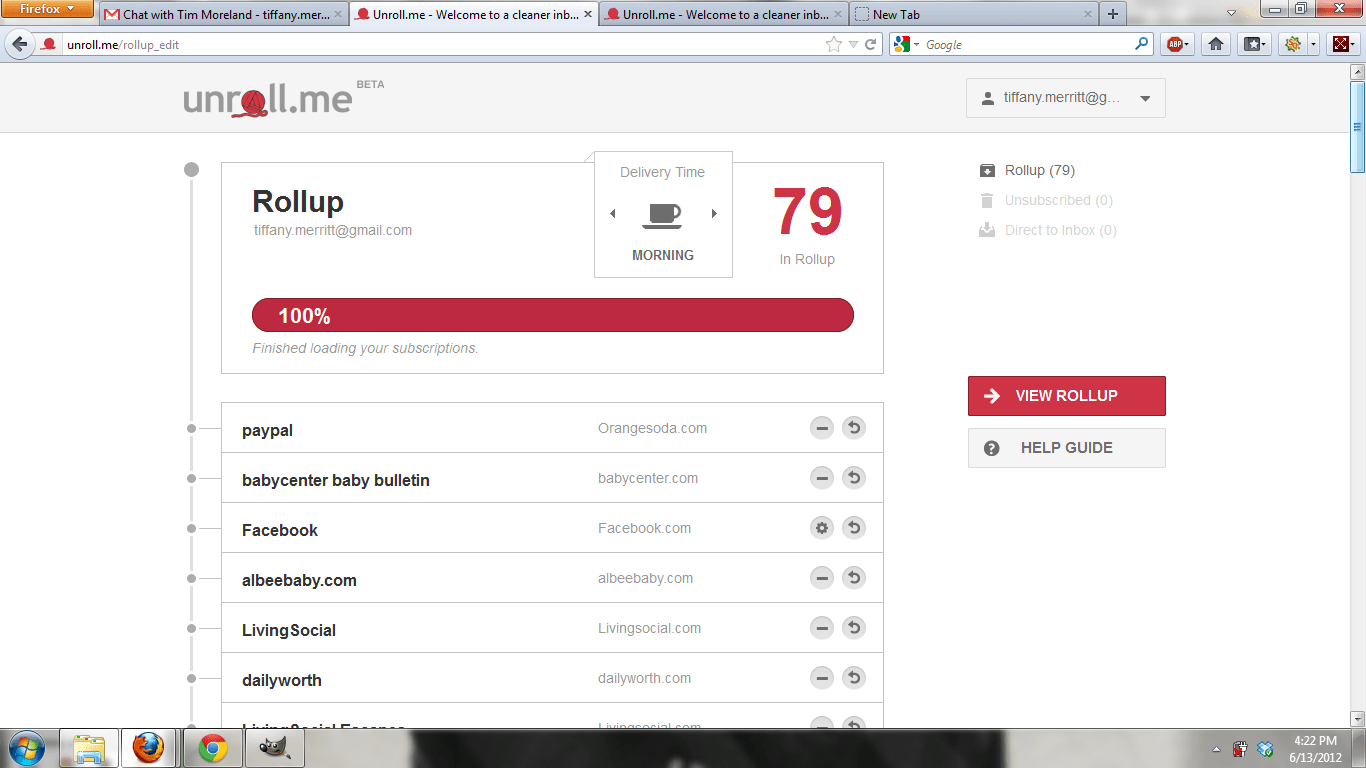Open Windows Explorer from the taskbar
The width and height of the screenshot is (1366, 768).
click(x=89, y=748)
